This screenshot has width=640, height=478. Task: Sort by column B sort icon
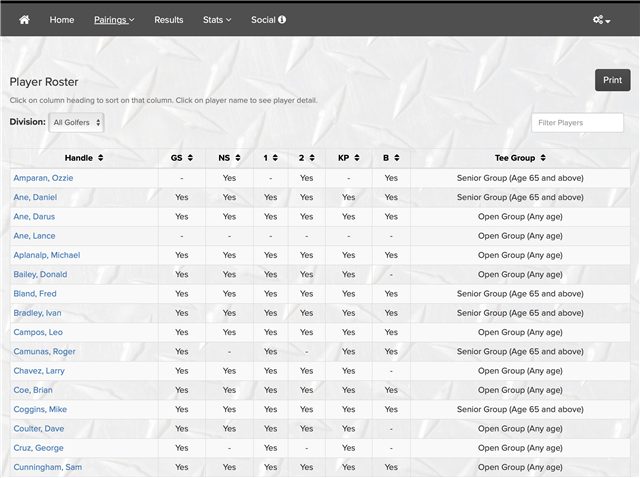397,158
